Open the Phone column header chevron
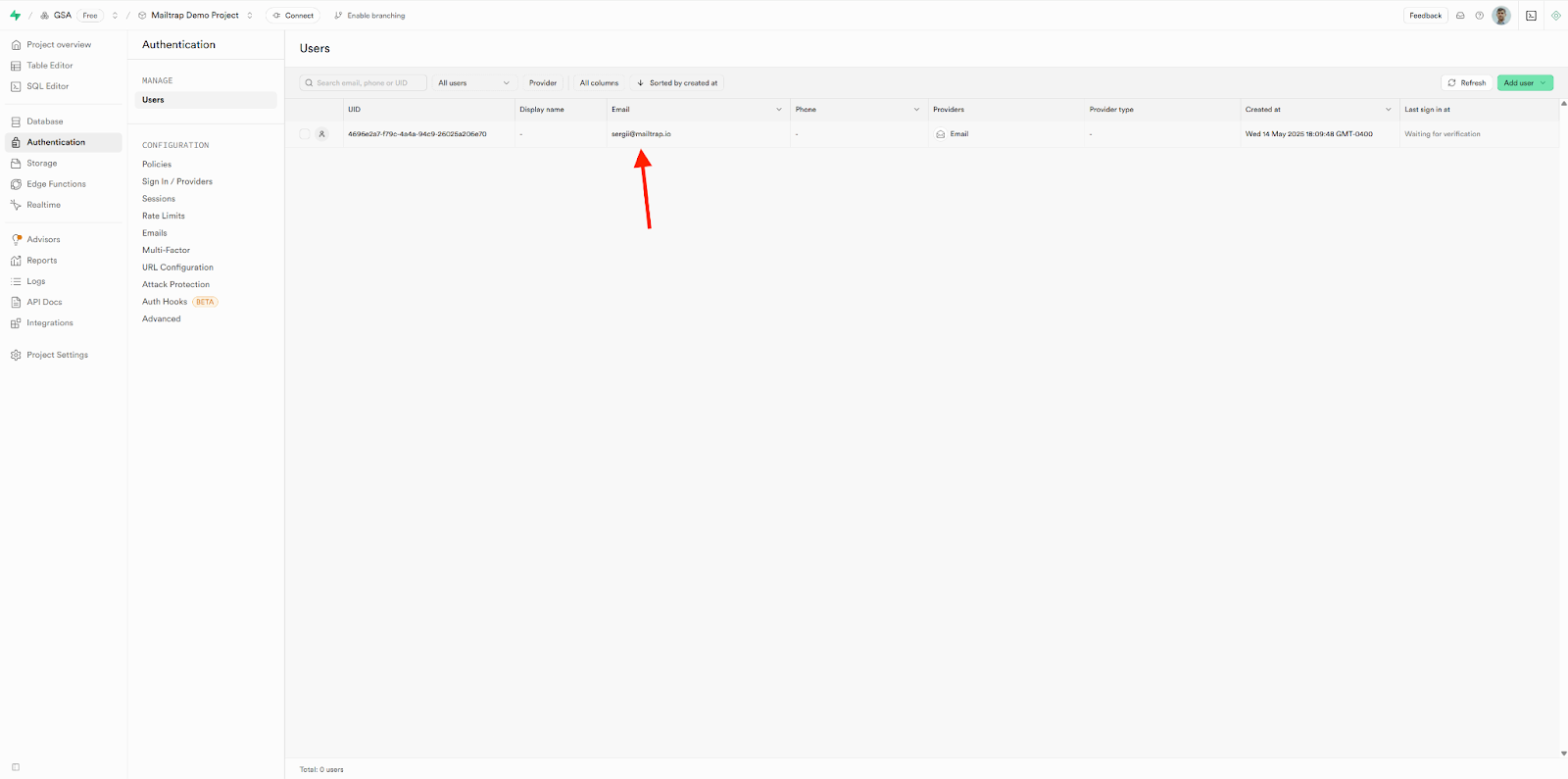Viewport: 1568px width, 779px height. click(916, 110)
